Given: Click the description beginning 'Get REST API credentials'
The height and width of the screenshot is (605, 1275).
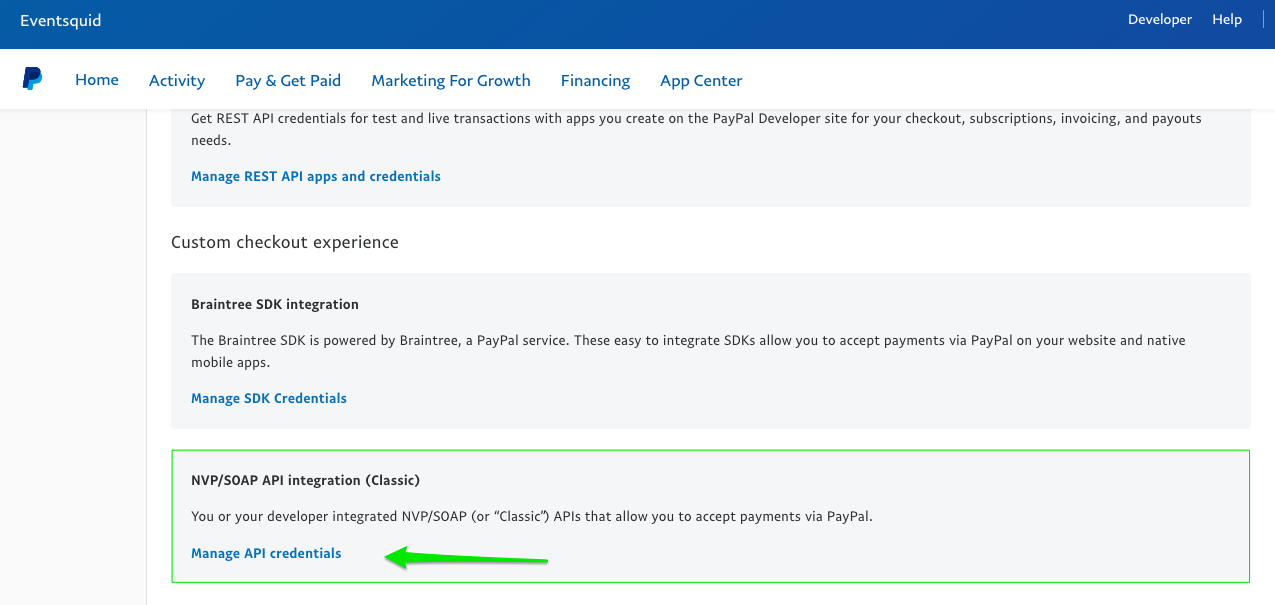Looking at the screenshot, I should pyautogui.click(x=696, y=129).
